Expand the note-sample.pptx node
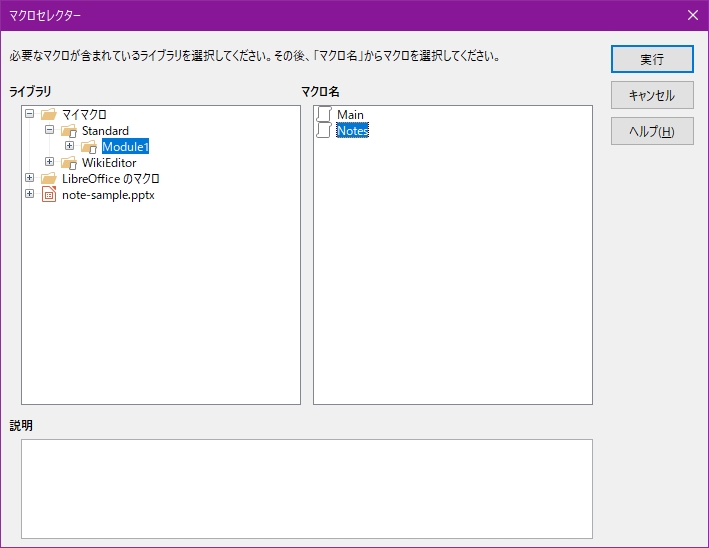Screen dimensions: 709x548 pos(29,194)
